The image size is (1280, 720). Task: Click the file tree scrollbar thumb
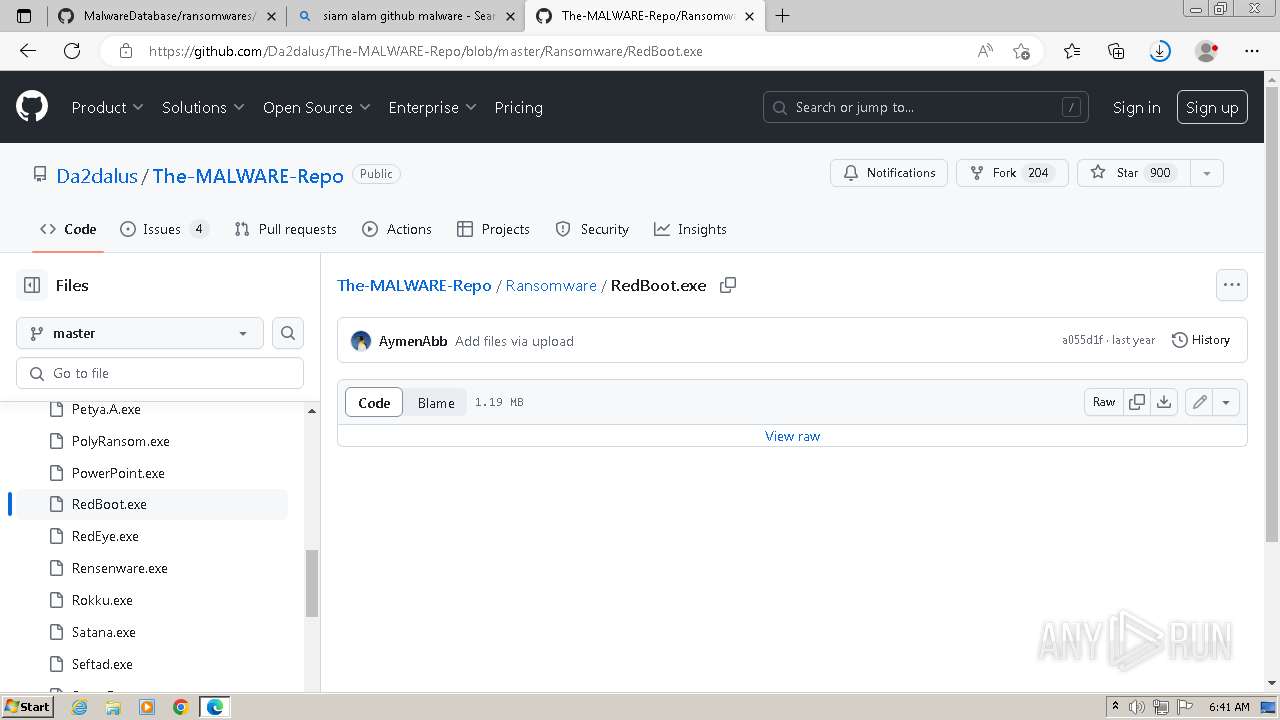point(312,583)
